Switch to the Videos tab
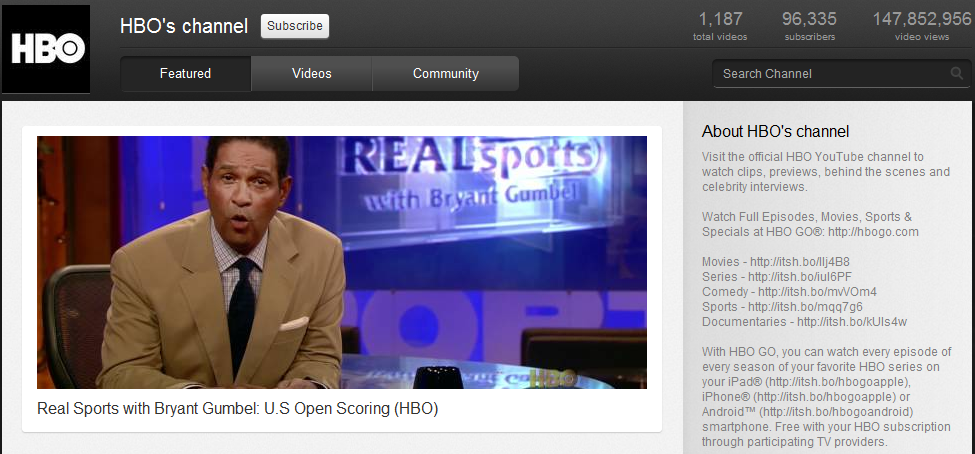975x454 pixels. tap(312, 73)
